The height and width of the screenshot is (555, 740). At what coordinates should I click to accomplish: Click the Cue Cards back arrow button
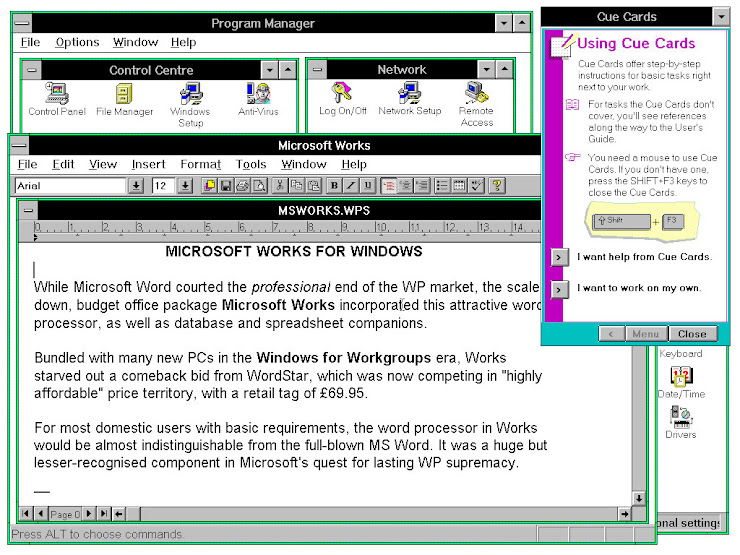point(611,334)
